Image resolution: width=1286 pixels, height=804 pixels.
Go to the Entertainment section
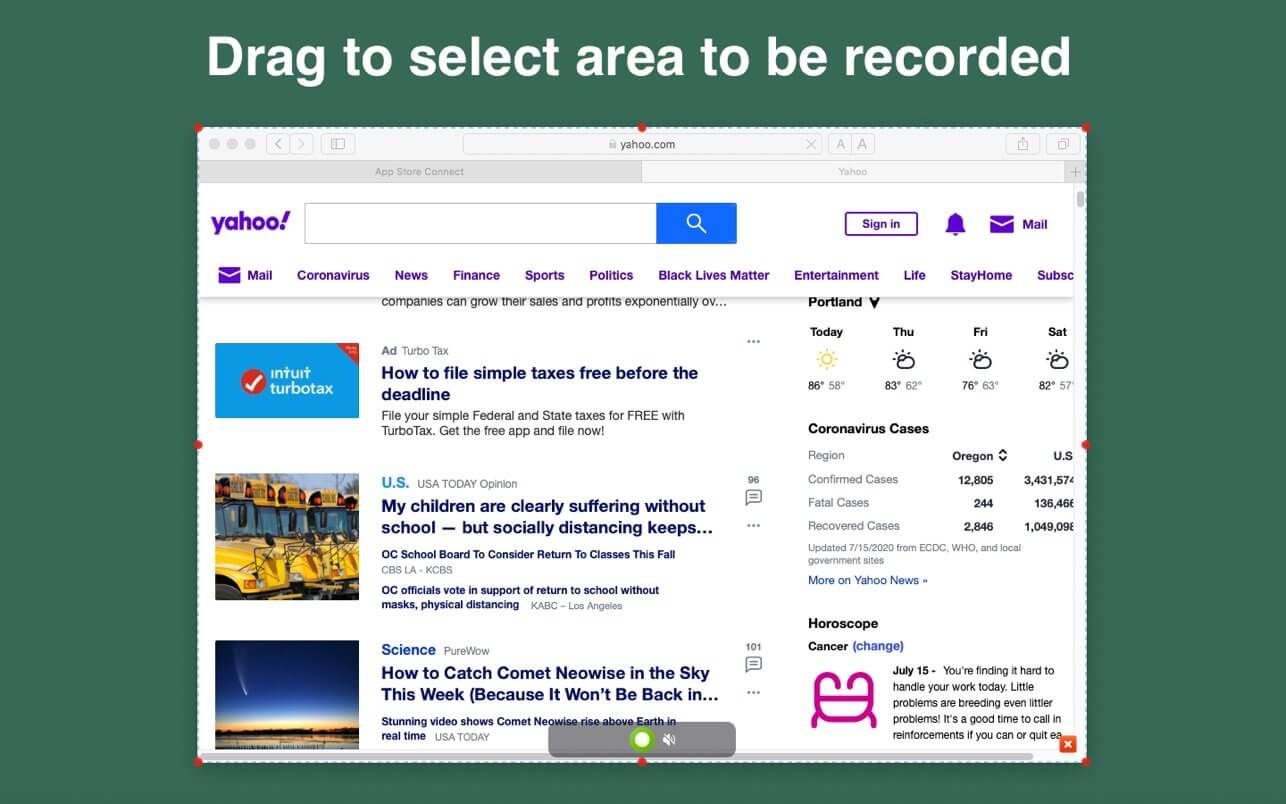[836, 275]
